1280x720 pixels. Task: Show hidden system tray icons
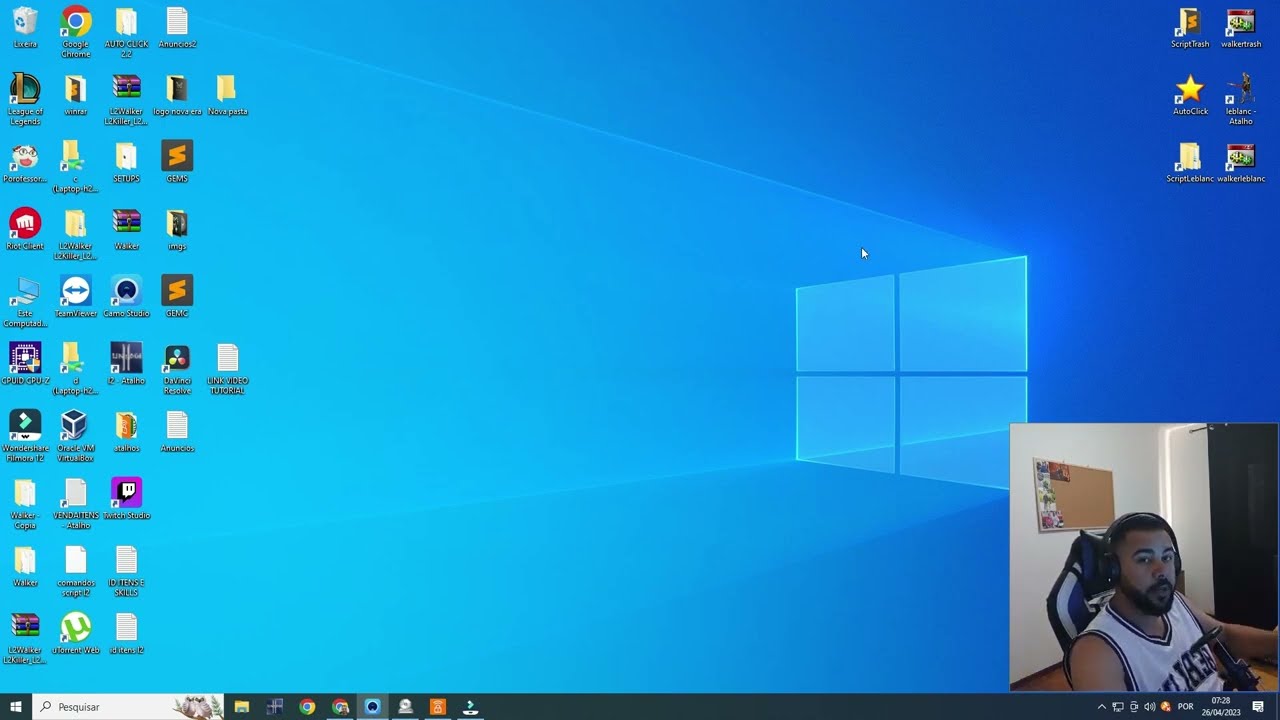tap(1101, 707)
